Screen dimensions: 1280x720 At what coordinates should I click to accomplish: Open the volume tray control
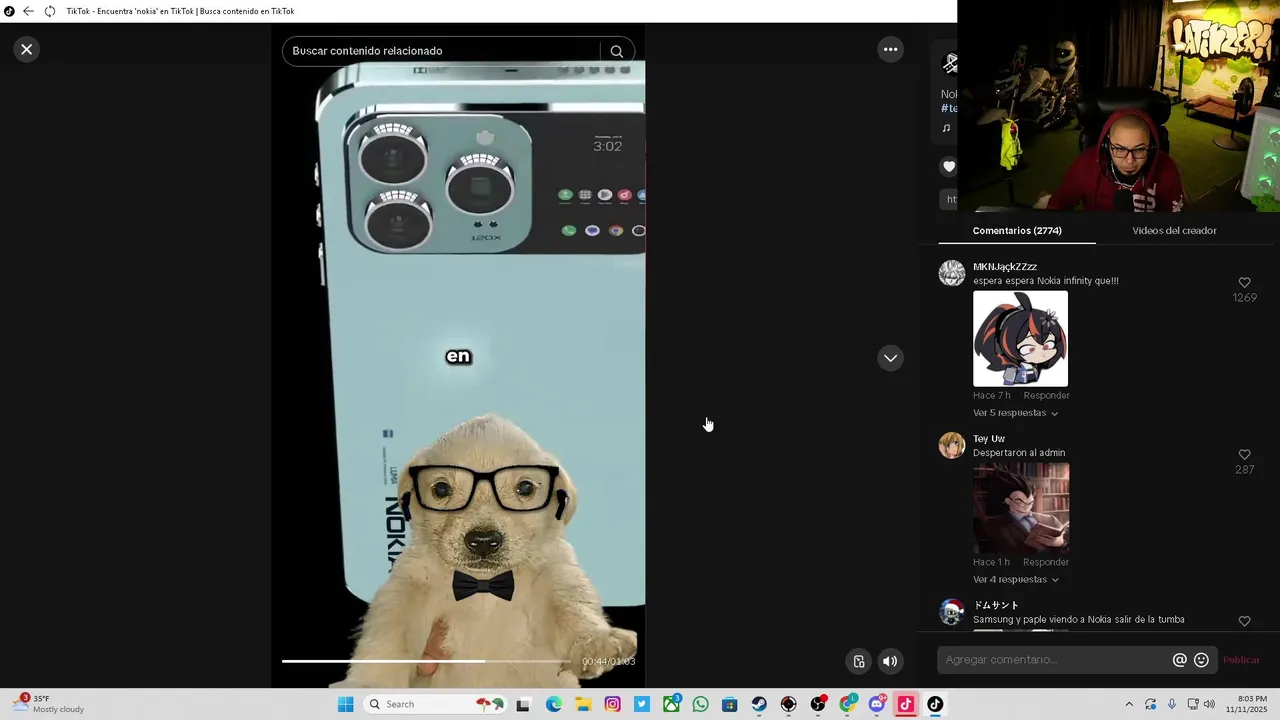(1209, 705)
